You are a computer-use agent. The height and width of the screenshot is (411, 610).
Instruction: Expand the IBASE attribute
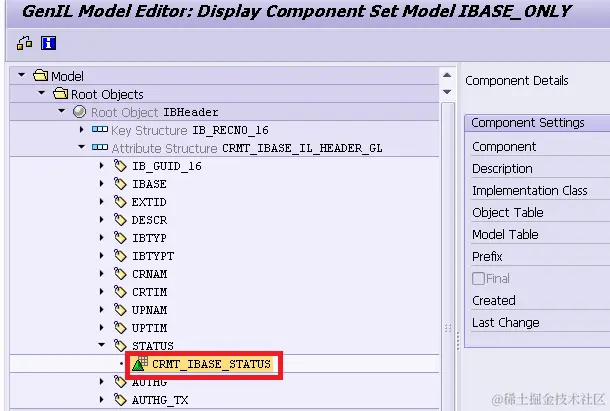(x=102, y=183)
